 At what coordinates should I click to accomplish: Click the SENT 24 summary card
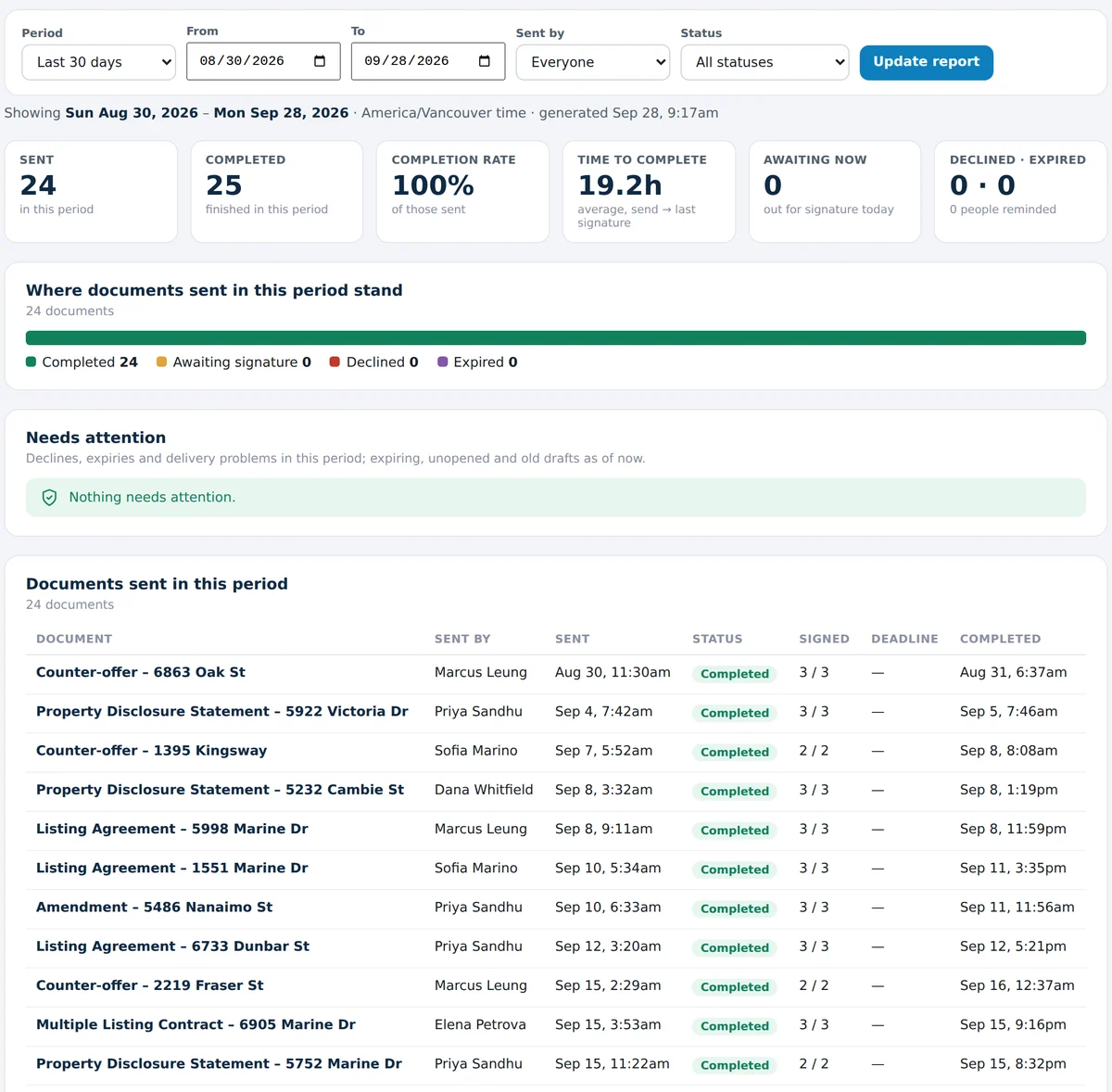point(91,192)
